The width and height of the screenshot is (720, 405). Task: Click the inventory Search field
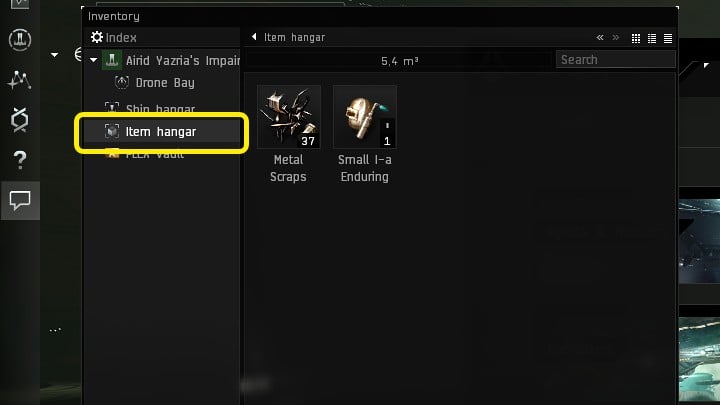click(615, 60)
